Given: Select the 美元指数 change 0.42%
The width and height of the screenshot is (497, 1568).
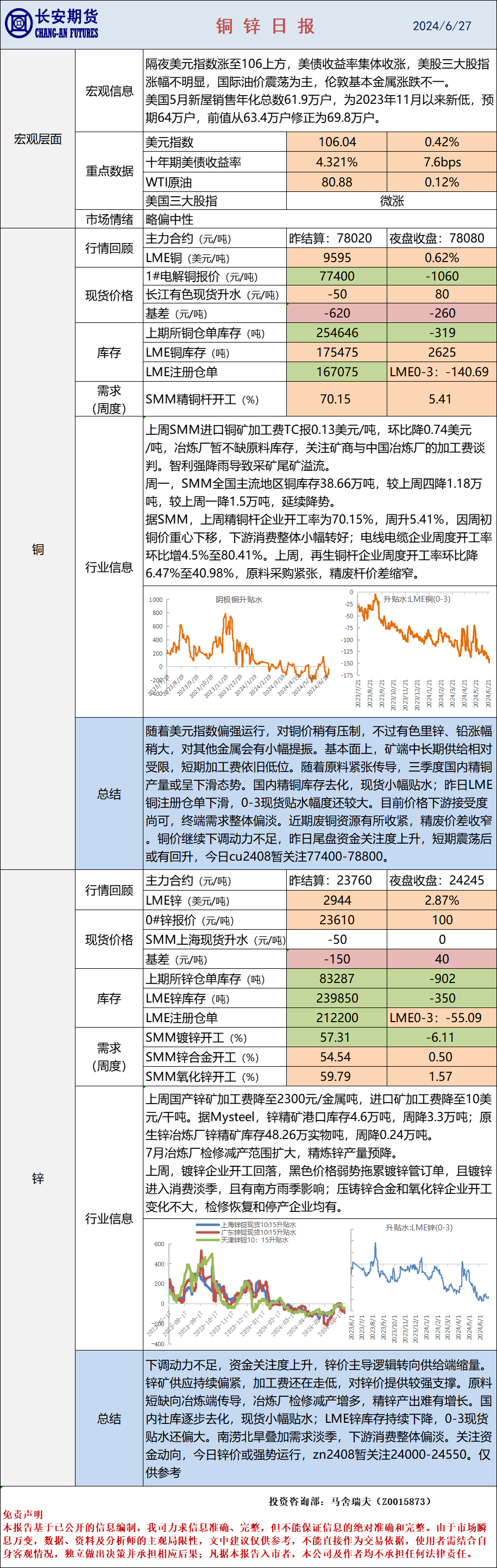Looking at the screenshot, I should click(x=442, y=142).
